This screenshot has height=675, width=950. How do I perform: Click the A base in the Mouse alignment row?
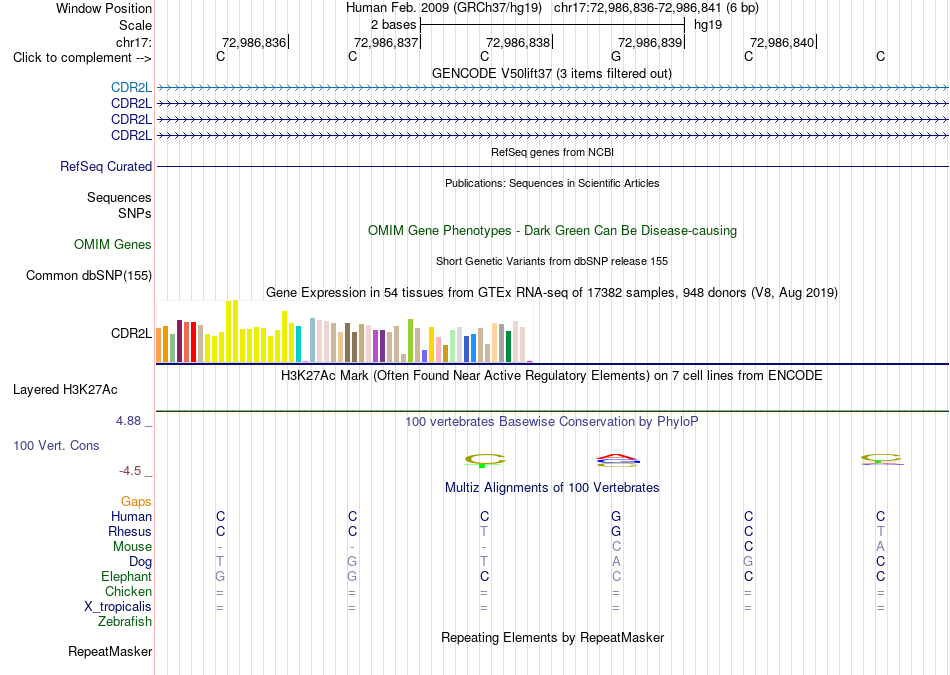[880, 547]
